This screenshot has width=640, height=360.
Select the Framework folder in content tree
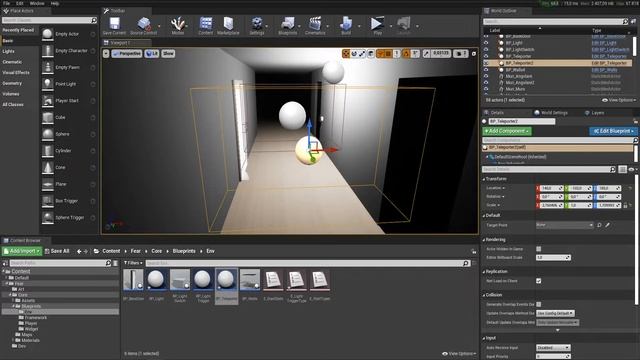36,318
